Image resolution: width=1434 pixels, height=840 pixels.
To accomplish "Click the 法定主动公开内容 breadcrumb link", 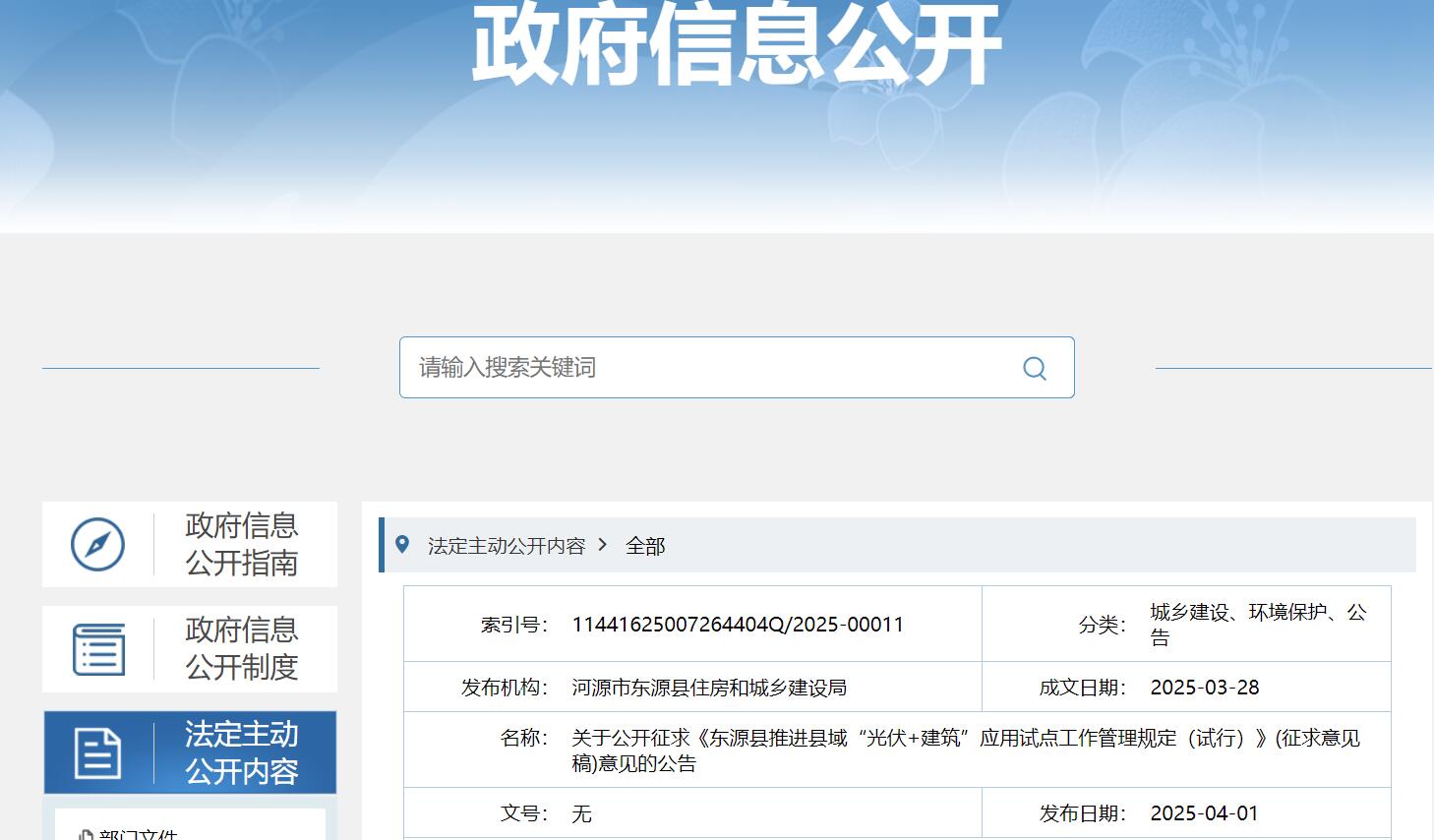I will point(506,546).
